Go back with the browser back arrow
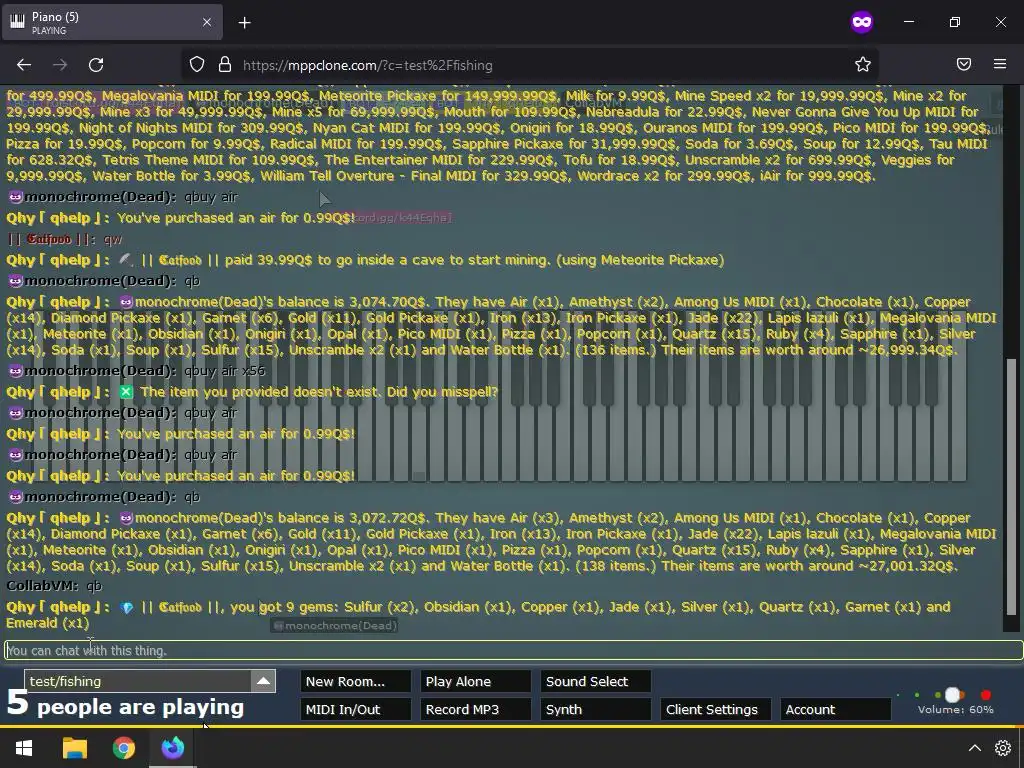 (x=24, y=65)
